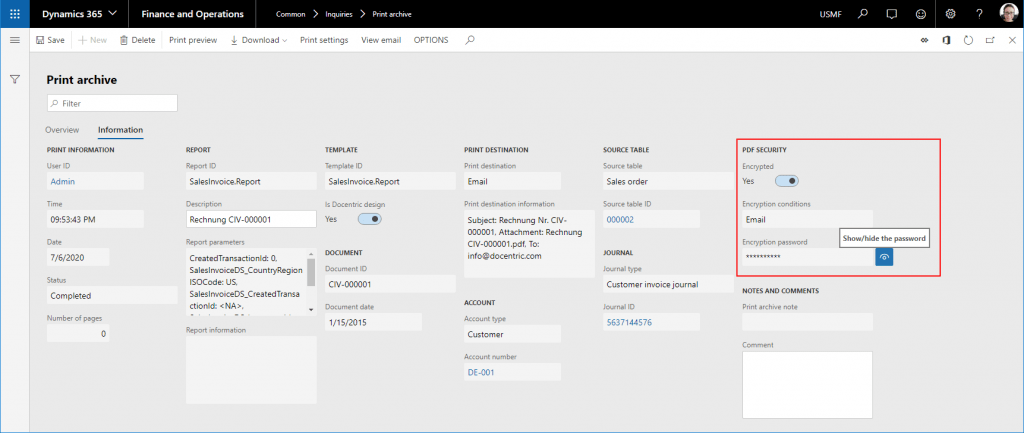
Task: Switch to the Overview tab
Action: coord(63,130)
